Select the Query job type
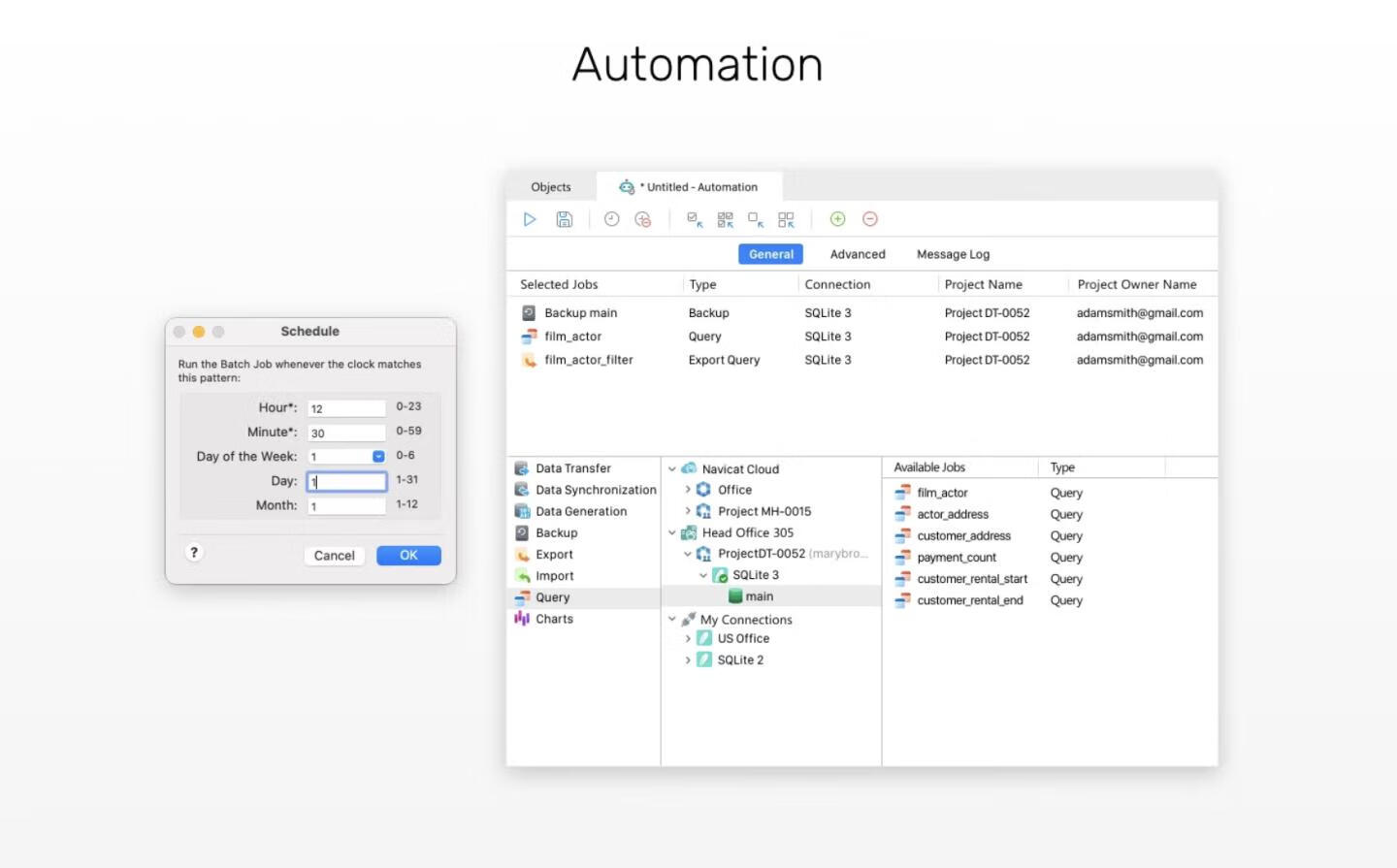Image resolution: width=1397 pixels, height=868 pixels. pos(583,597)
